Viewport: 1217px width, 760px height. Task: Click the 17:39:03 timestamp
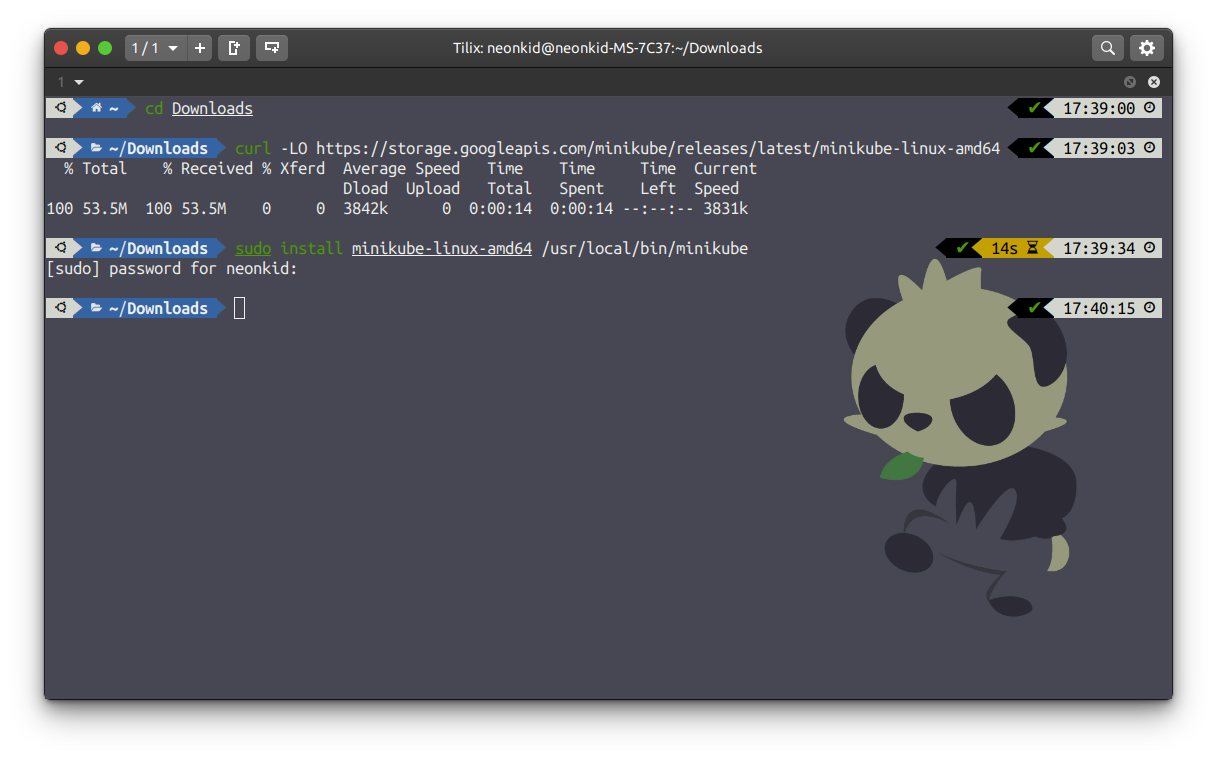[x=1099, y=148]
